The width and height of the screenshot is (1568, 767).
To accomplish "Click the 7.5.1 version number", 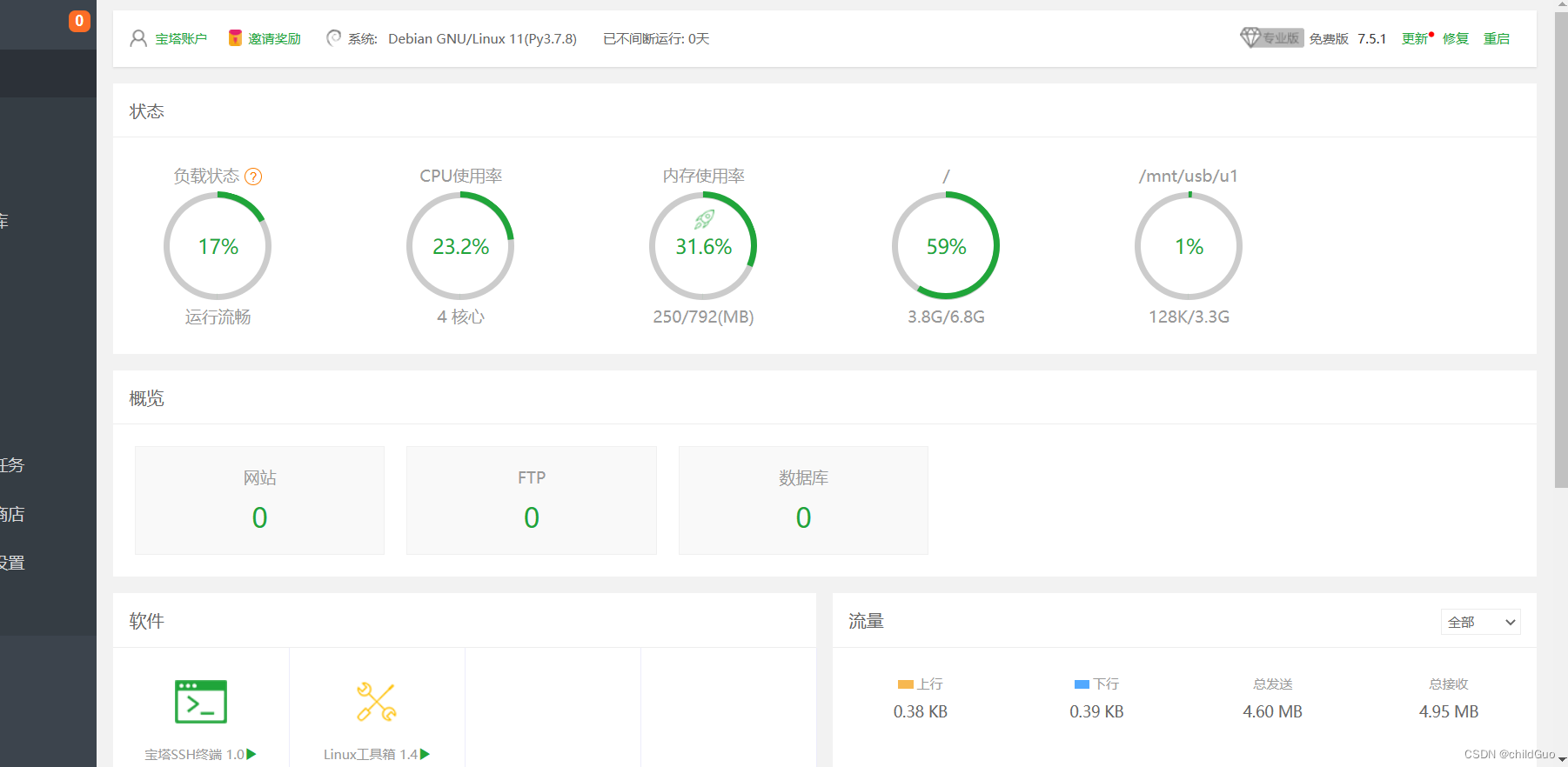I will (1371, 38).
